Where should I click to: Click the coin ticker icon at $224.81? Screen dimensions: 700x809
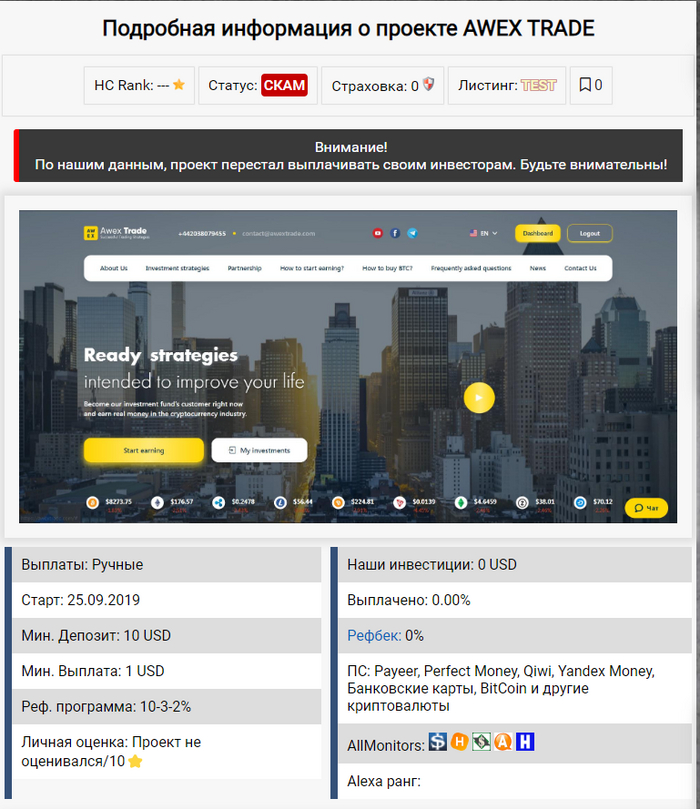click(338, 503)
